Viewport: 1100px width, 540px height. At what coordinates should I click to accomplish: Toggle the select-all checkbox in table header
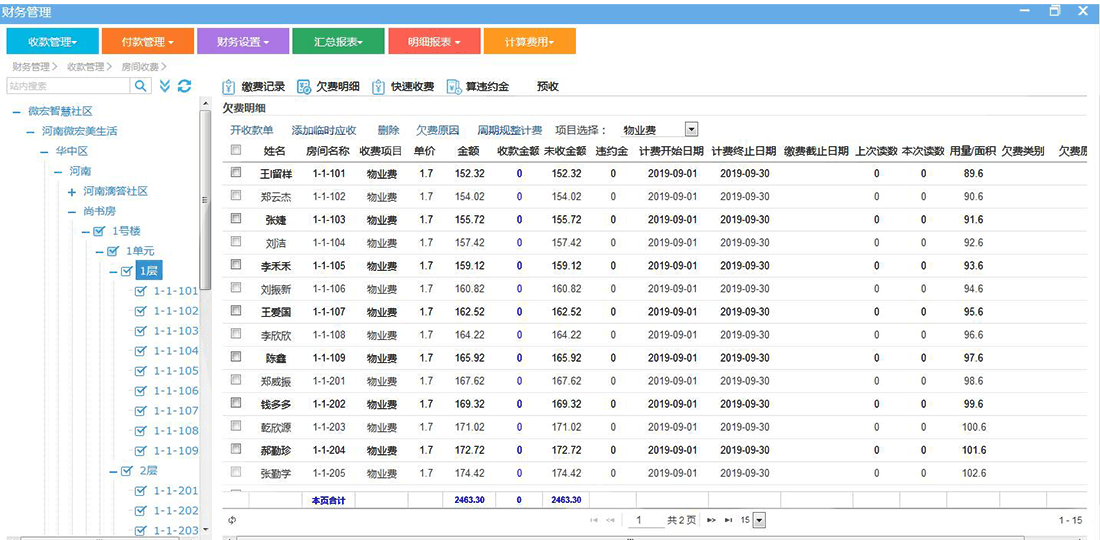click(236, 151)
